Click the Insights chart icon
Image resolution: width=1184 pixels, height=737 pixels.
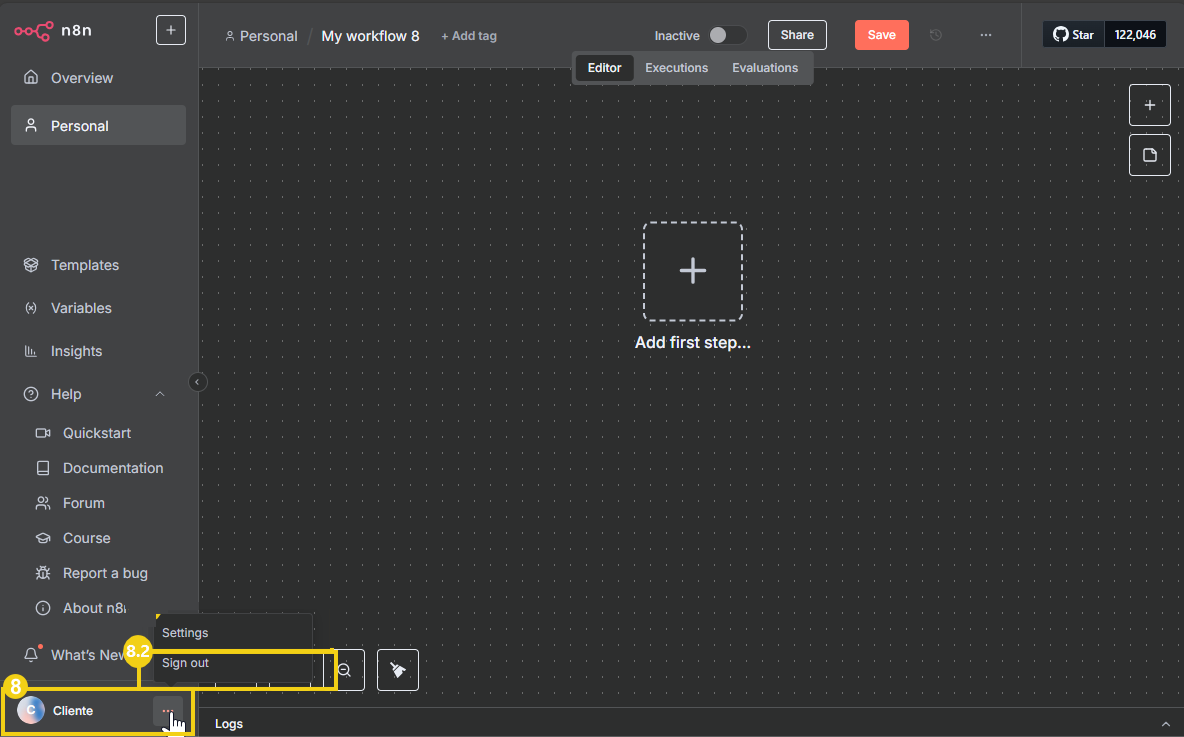click(x=31, y=351)
